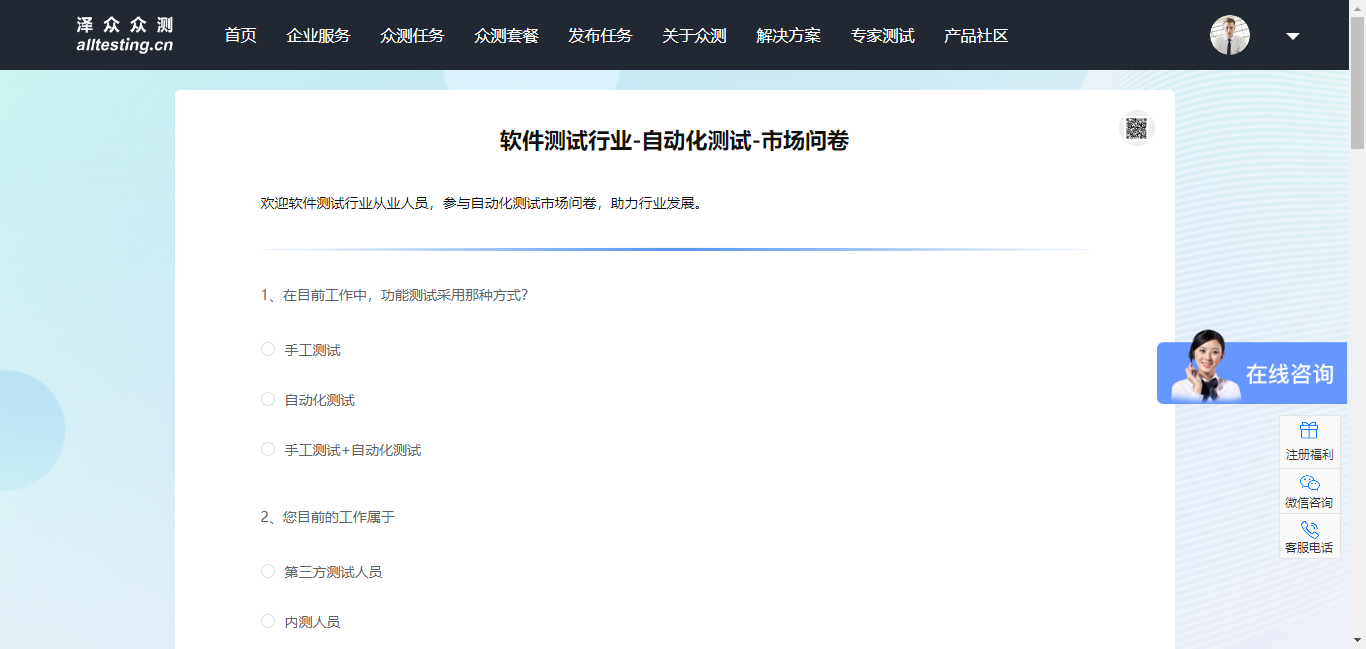Expand the account dropdown arrow
The image size is (1366, 649).
(x=1293, y=36)
